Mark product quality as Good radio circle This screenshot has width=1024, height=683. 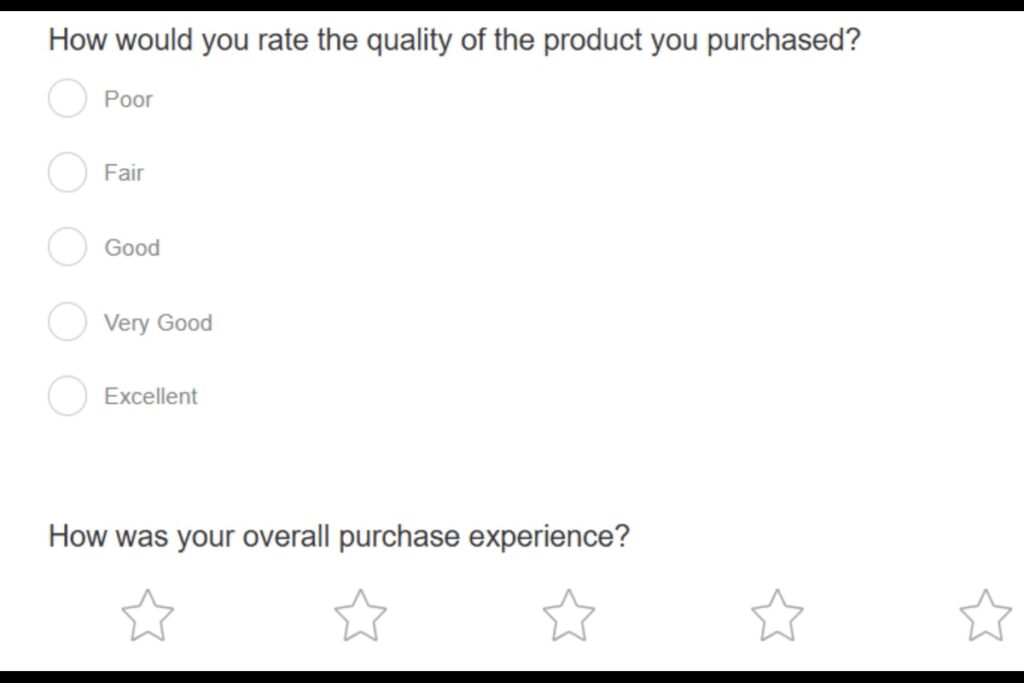(67, 247)
